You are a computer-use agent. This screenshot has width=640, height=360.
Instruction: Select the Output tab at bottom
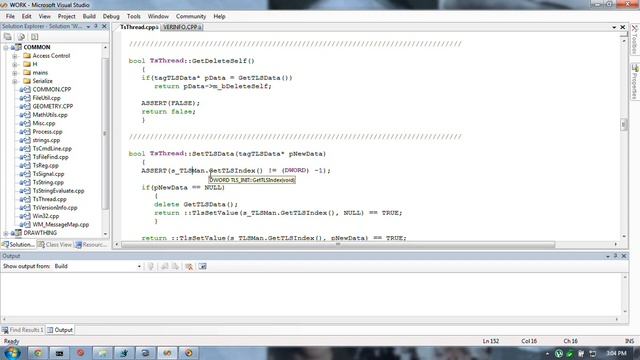[60, 330]
